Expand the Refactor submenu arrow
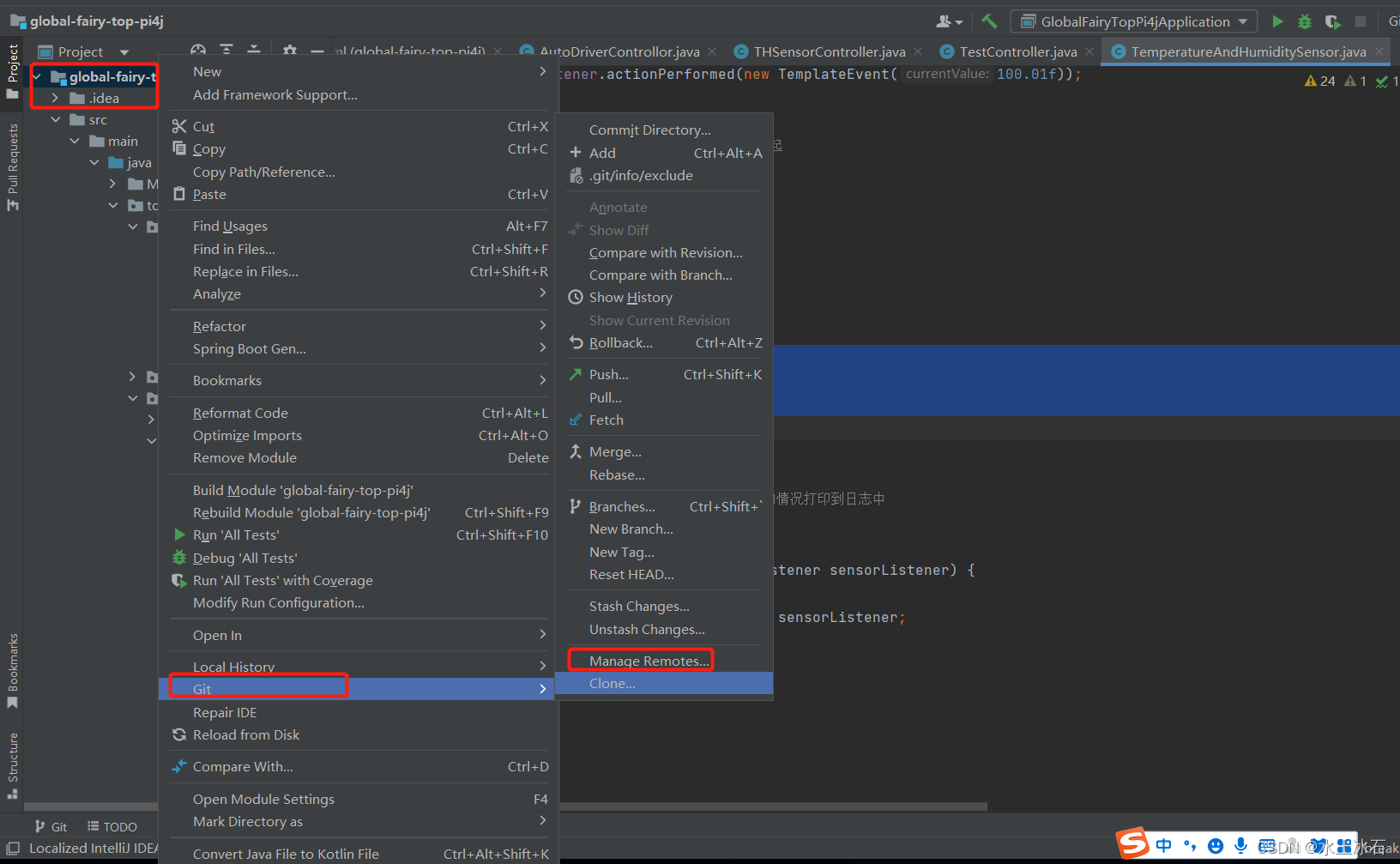1400x864 pixels. pyautogui.click(x=542, y=326)
